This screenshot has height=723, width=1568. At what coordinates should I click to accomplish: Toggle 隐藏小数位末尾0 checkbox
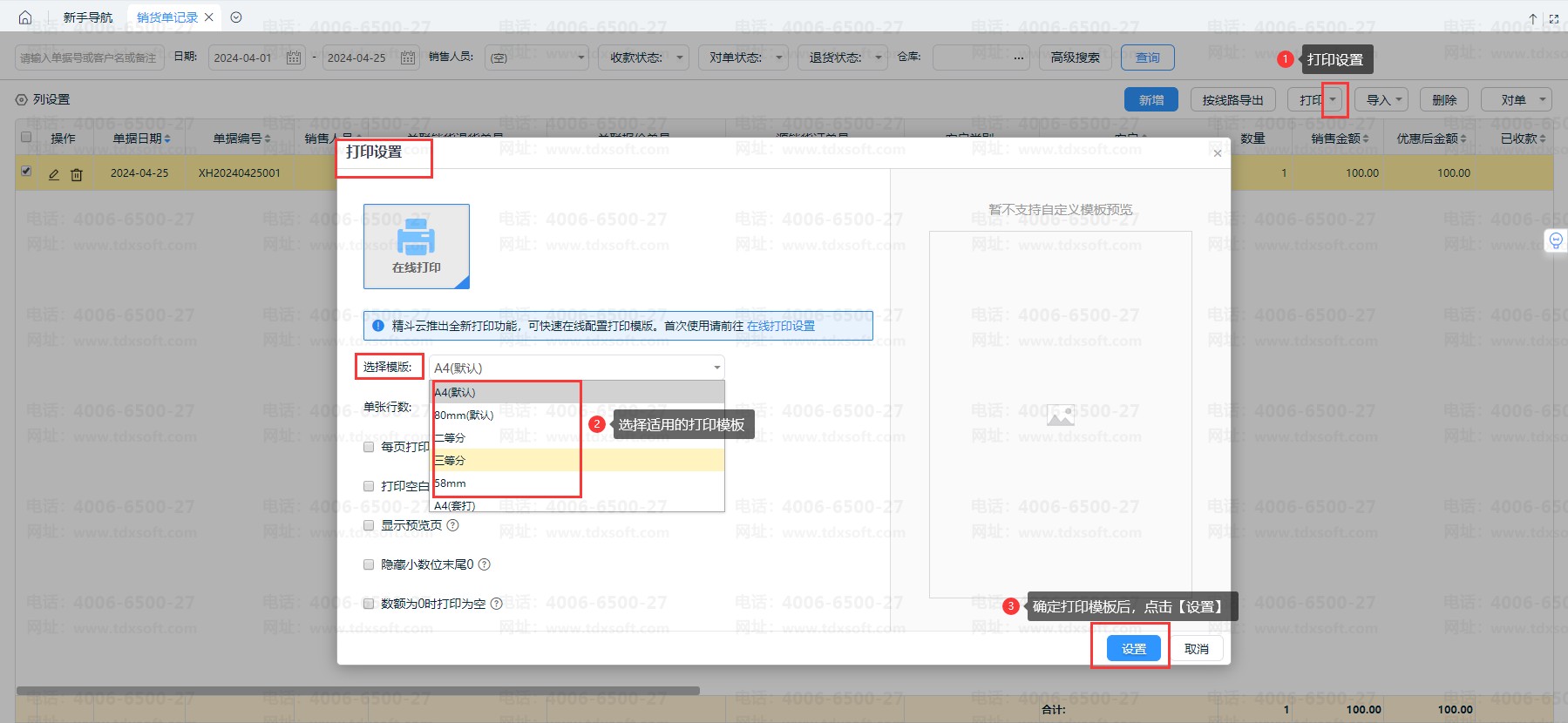369,564
